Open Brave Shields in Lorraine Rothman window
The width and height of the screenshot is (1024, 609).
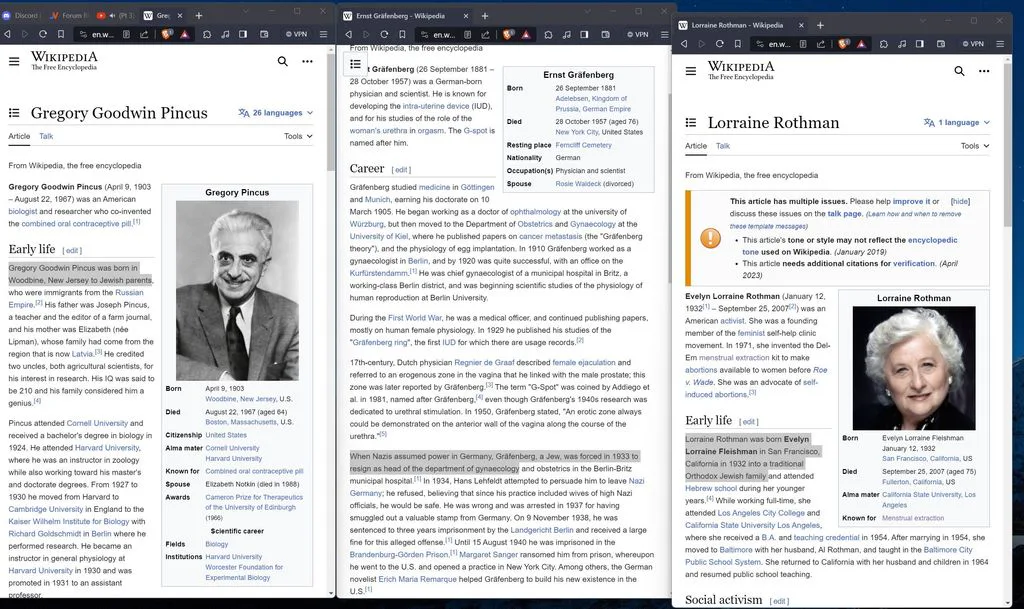point(844,44)
